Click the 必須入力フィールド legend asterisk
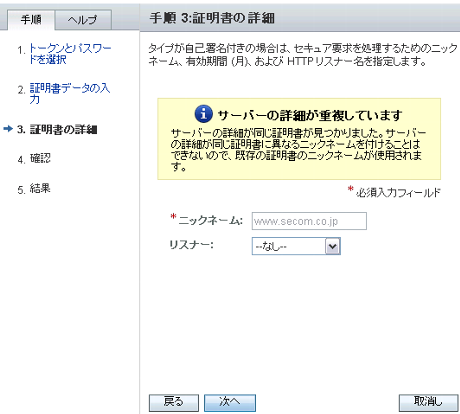The width and height of the screenshot is (460, 414). coord(350,190)
